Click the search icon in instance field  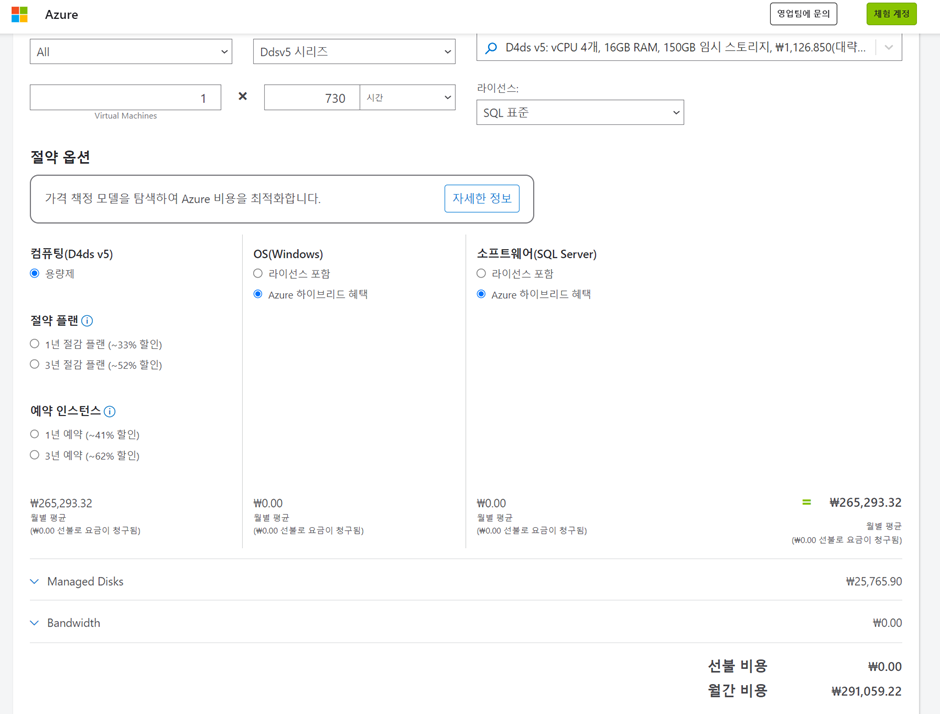(x=491, y=48)
